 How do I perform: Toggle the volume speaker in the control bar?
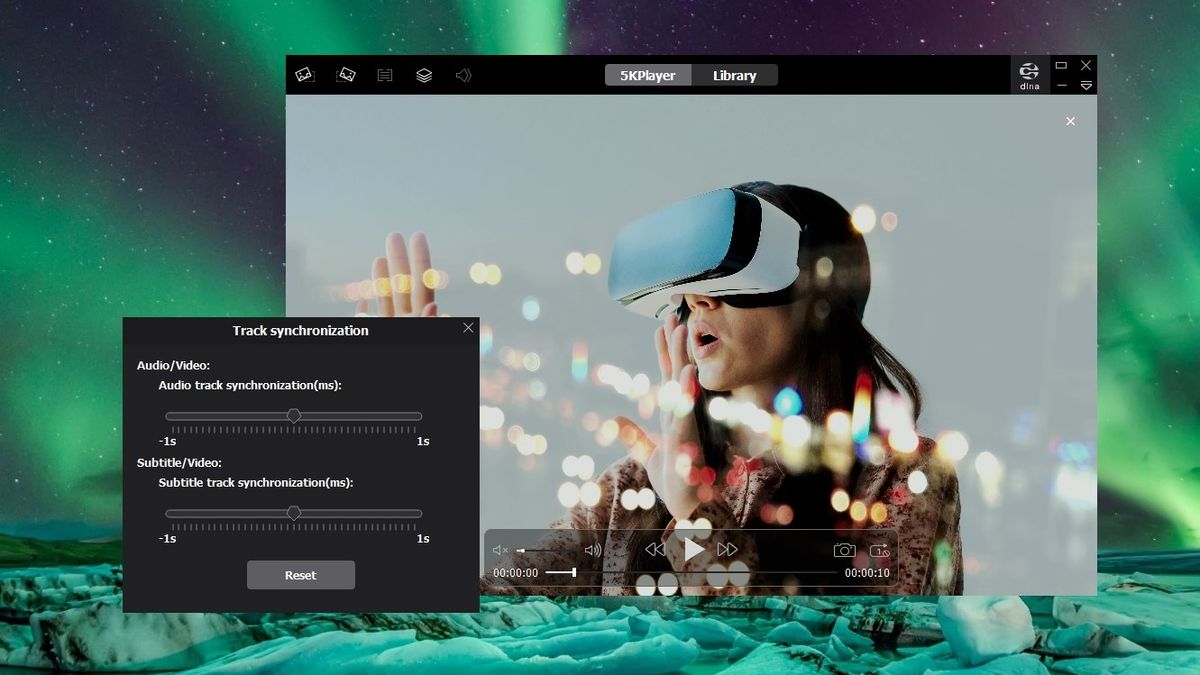pos(592,548)
